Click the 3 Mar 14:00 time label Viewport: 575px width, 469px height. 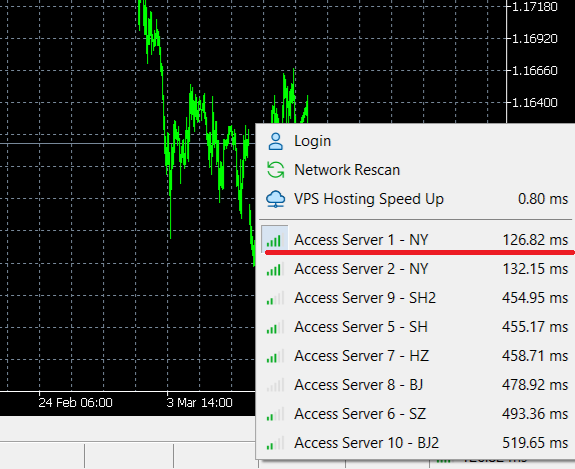(x=199, y=403)
